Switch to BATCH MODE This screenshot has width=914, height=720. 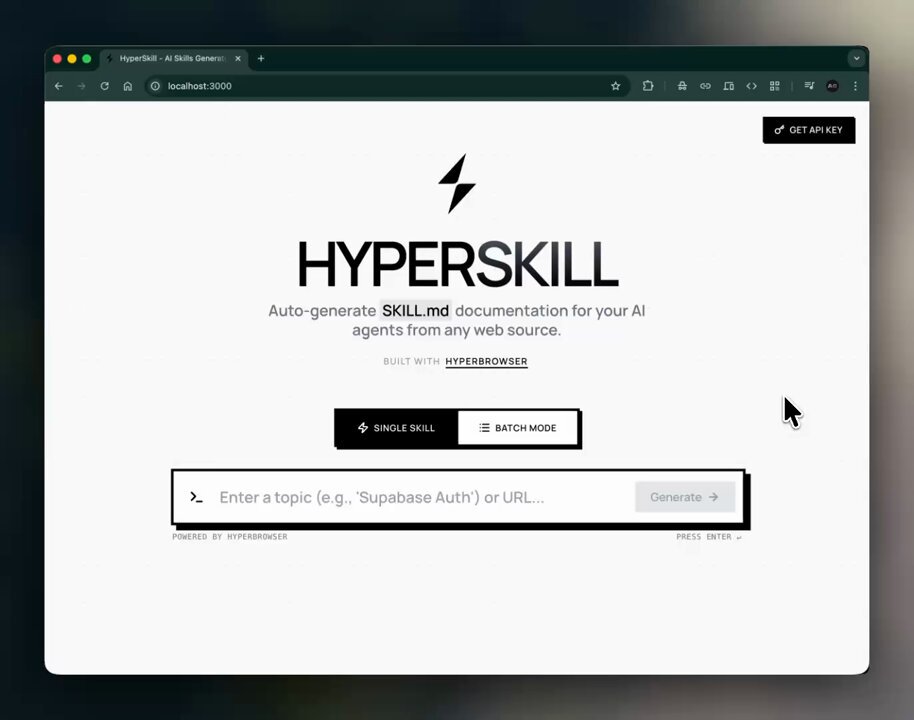click(x=518, y=428)
